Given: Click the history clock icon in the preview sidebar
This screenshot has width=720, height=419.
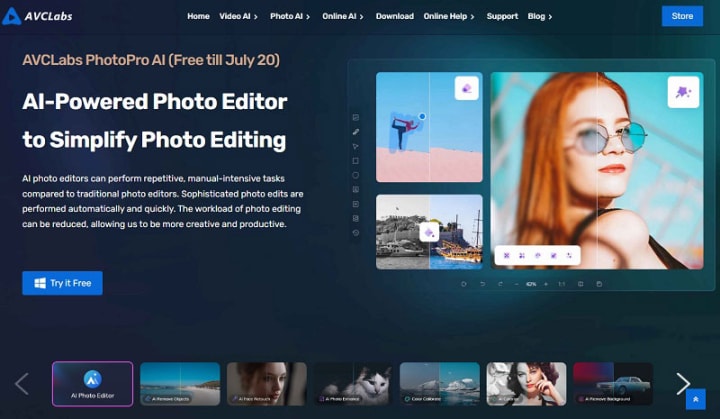Looking at the screenshot, I should (355, 233).
